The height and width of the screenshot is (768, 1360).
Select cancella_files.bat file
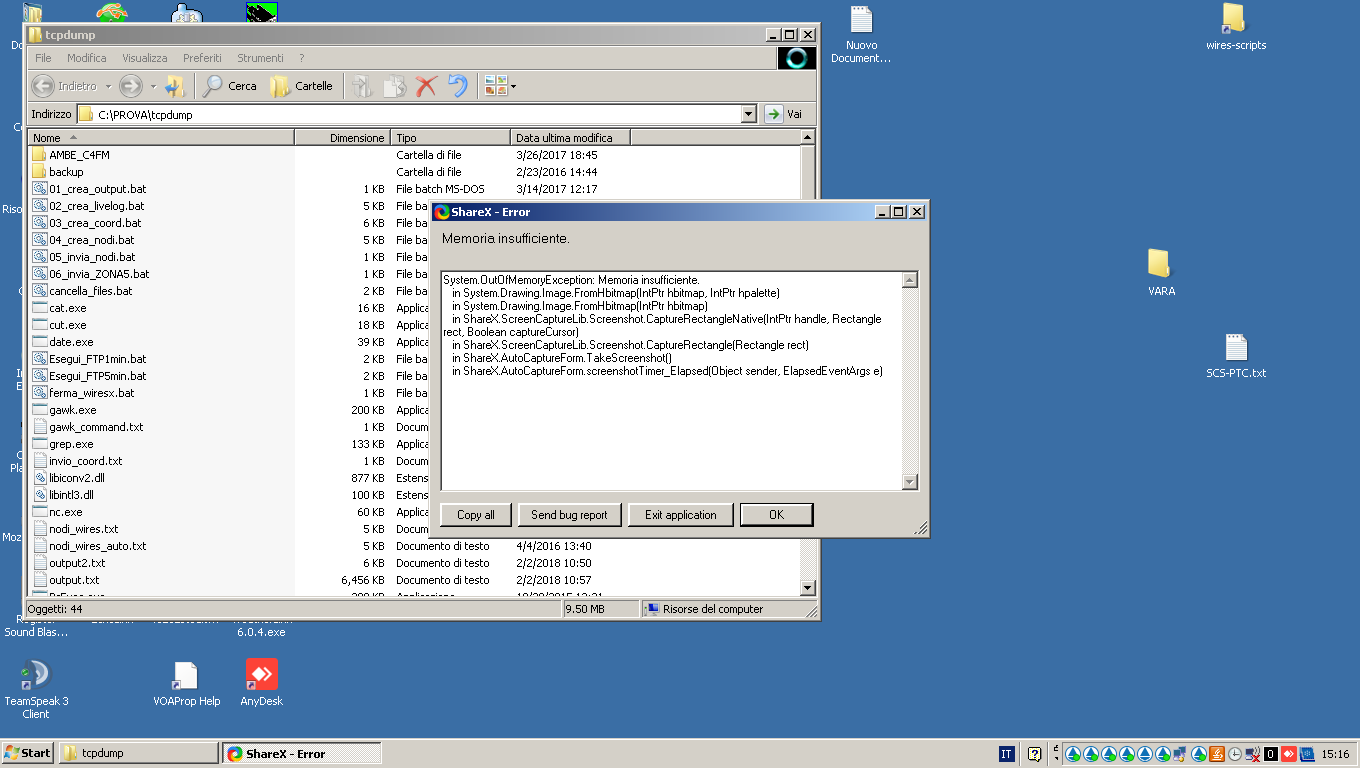click(82, 291)
